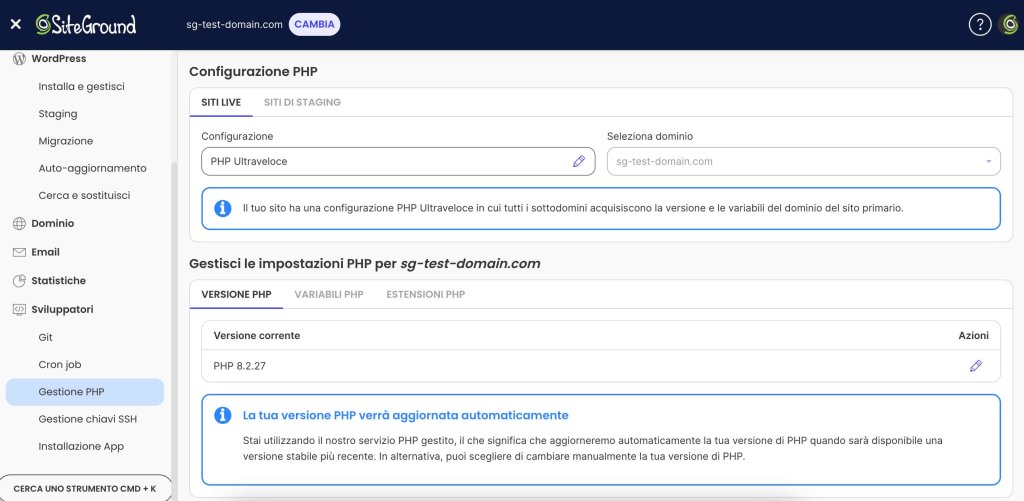Click info icon beside automatic update notice
Screen dimensions: 1024x501
point(223,415)
